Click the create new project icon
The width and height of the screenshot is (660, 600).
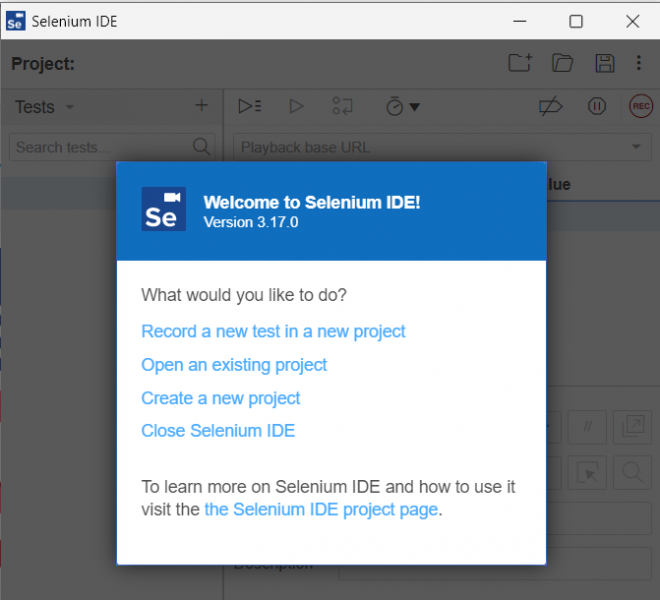point(520,63)
